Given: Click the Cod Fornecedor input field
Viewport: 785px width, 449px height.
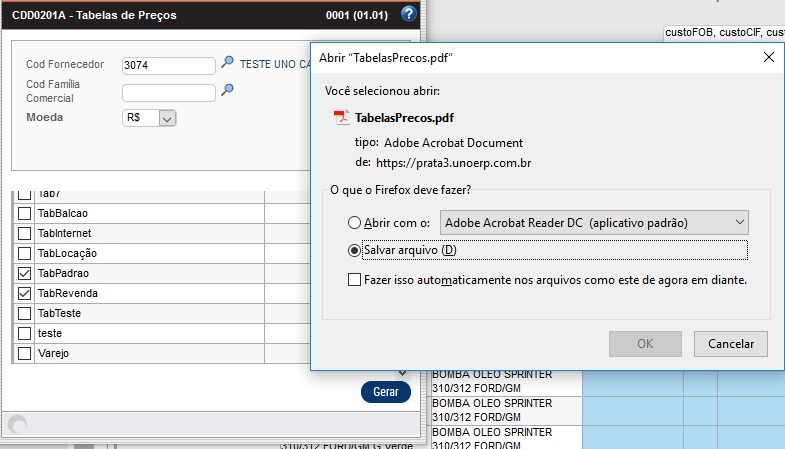Looking at the screenshot, I should (168, 65).
